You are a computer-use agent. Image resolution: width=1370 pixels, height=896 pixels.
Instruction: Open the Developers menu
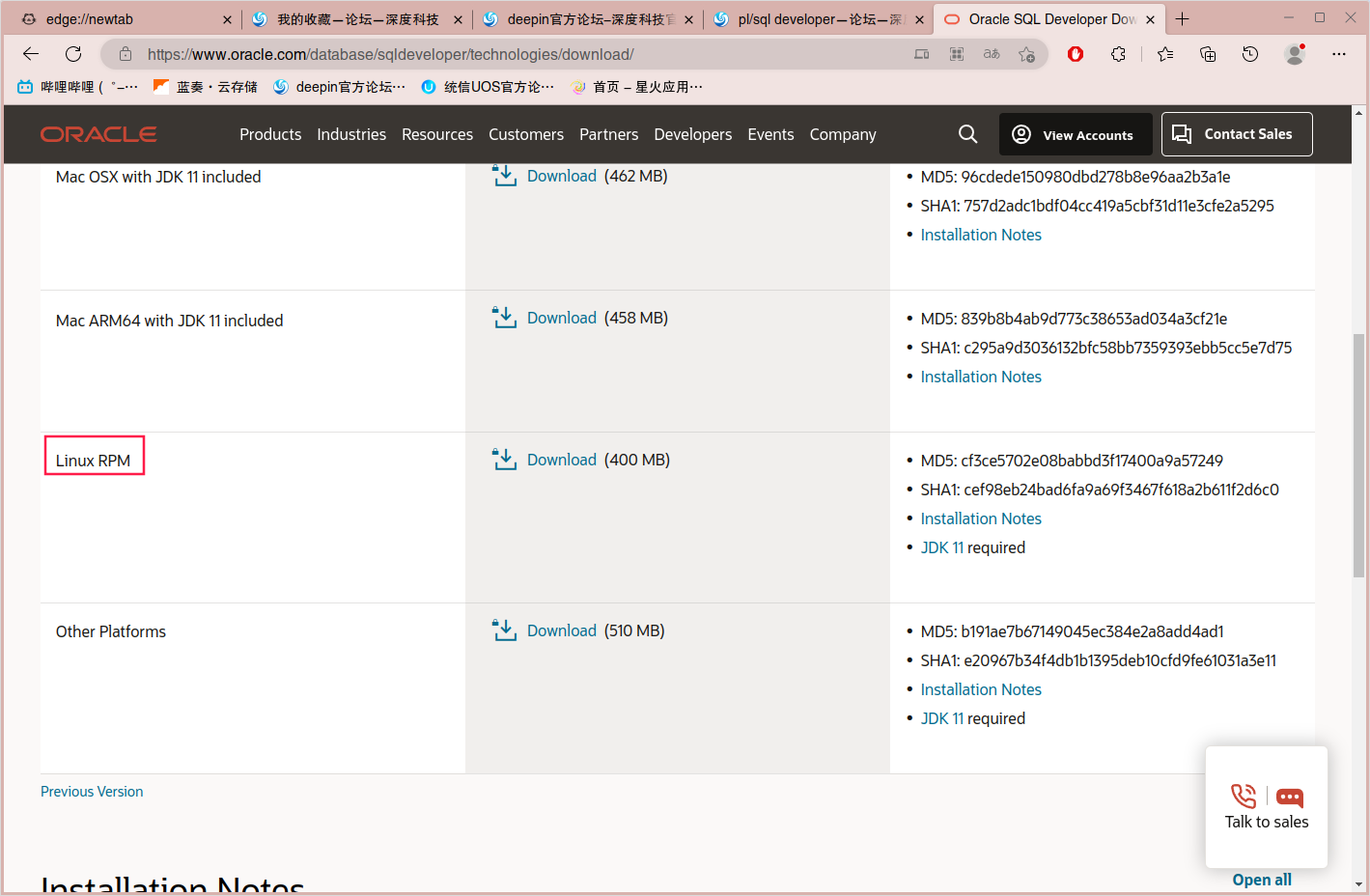tap(693, 134)
